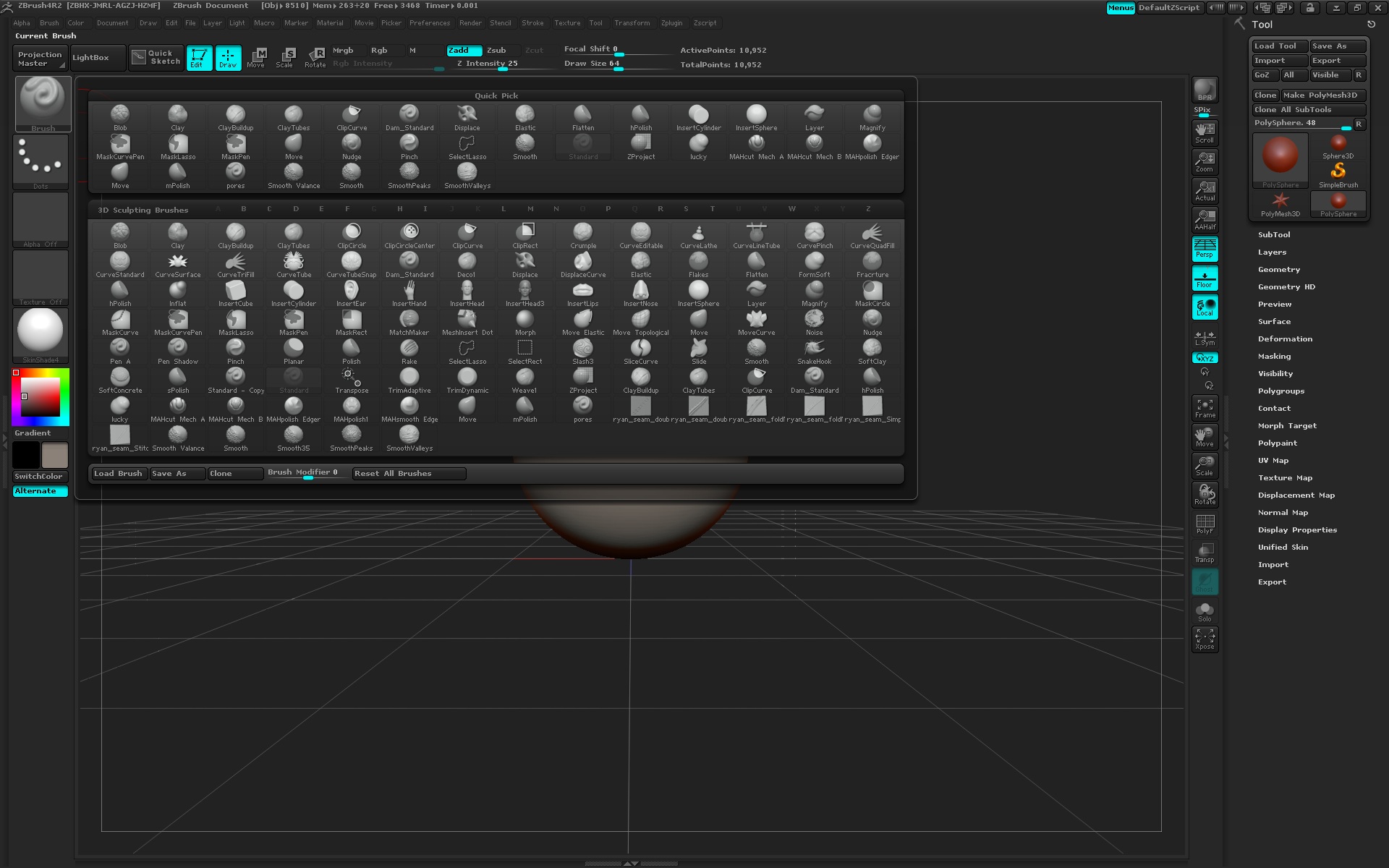
Task: Expand the Deformation section
Action: click(1285, 339)
